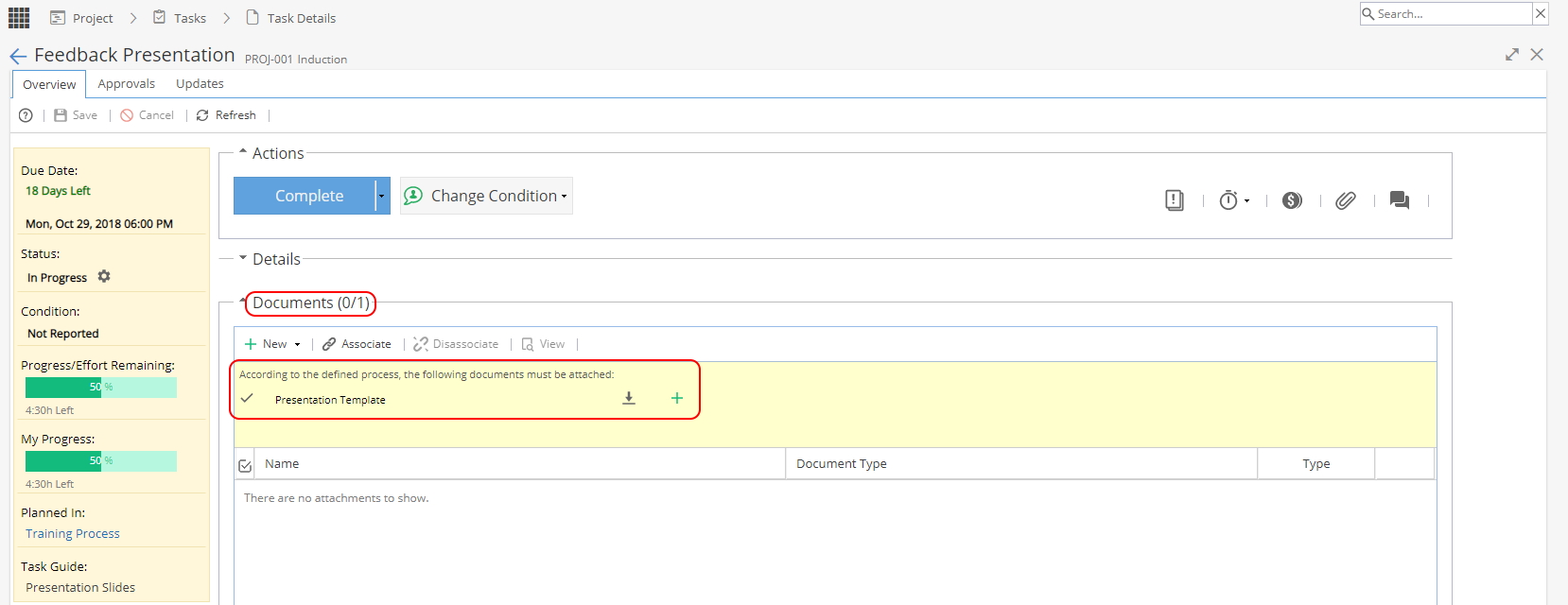1568x605 pixels.
Task: Switch to the Updates tab
Action: 200,84
